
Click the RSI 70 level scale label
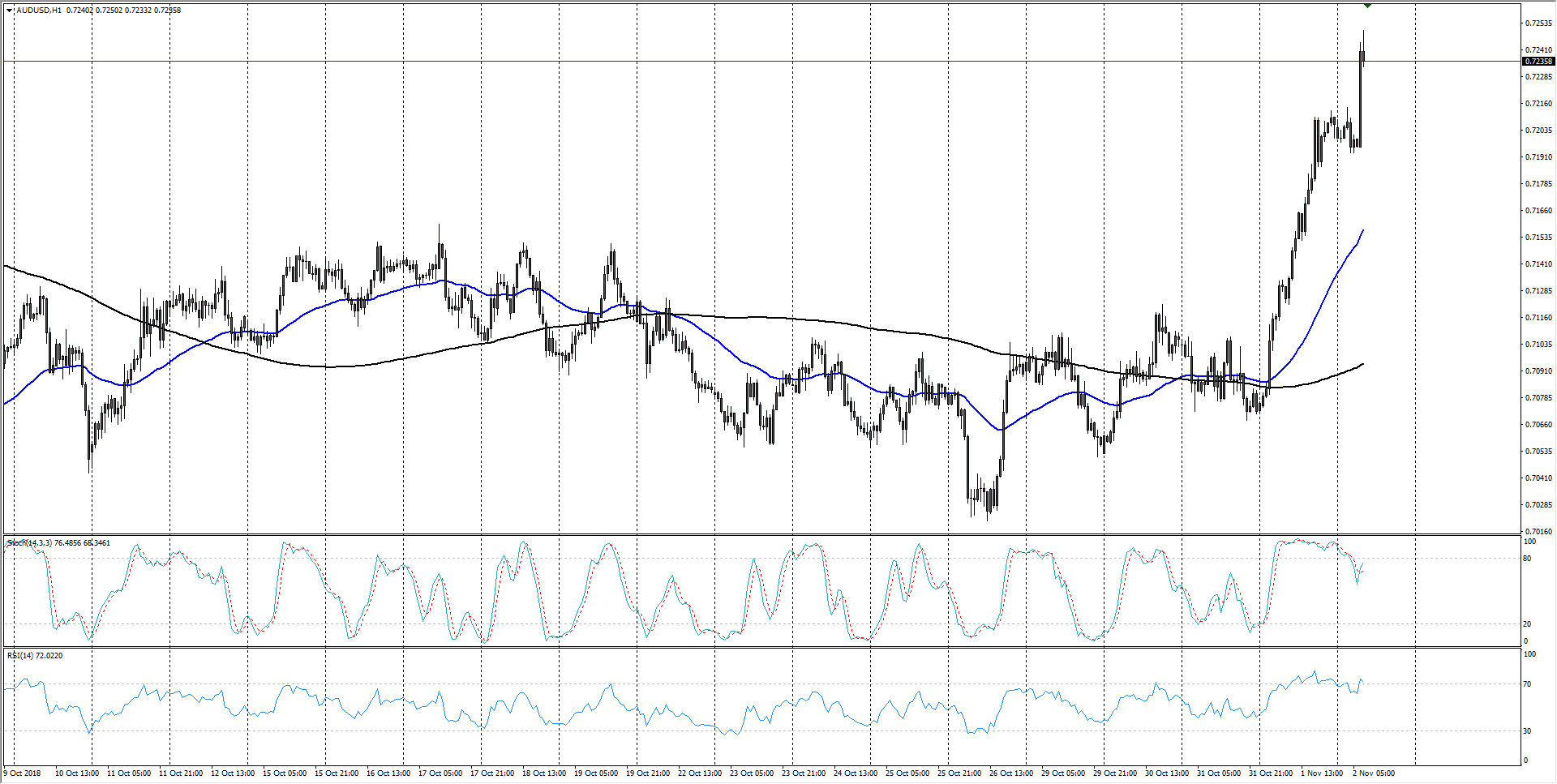[x=1528, y=684]
